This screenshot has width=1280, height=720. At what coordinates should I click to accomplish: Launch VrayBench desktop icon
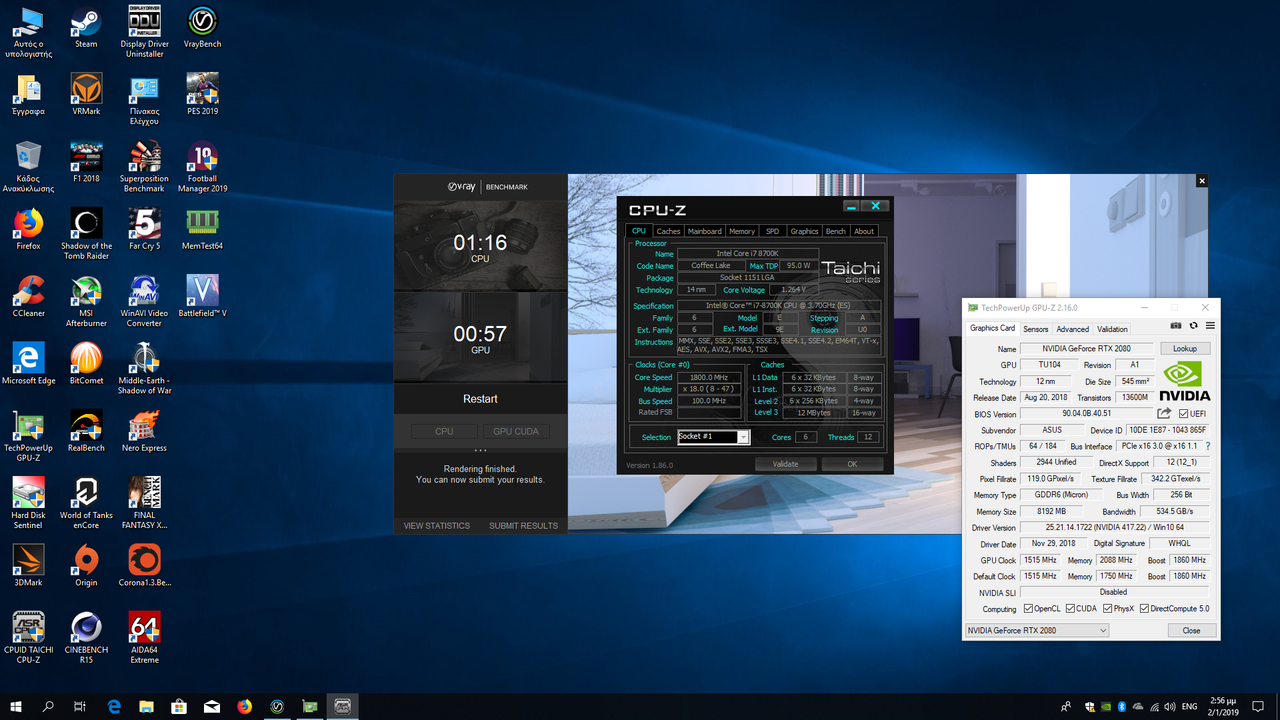(x=203, y=27)
